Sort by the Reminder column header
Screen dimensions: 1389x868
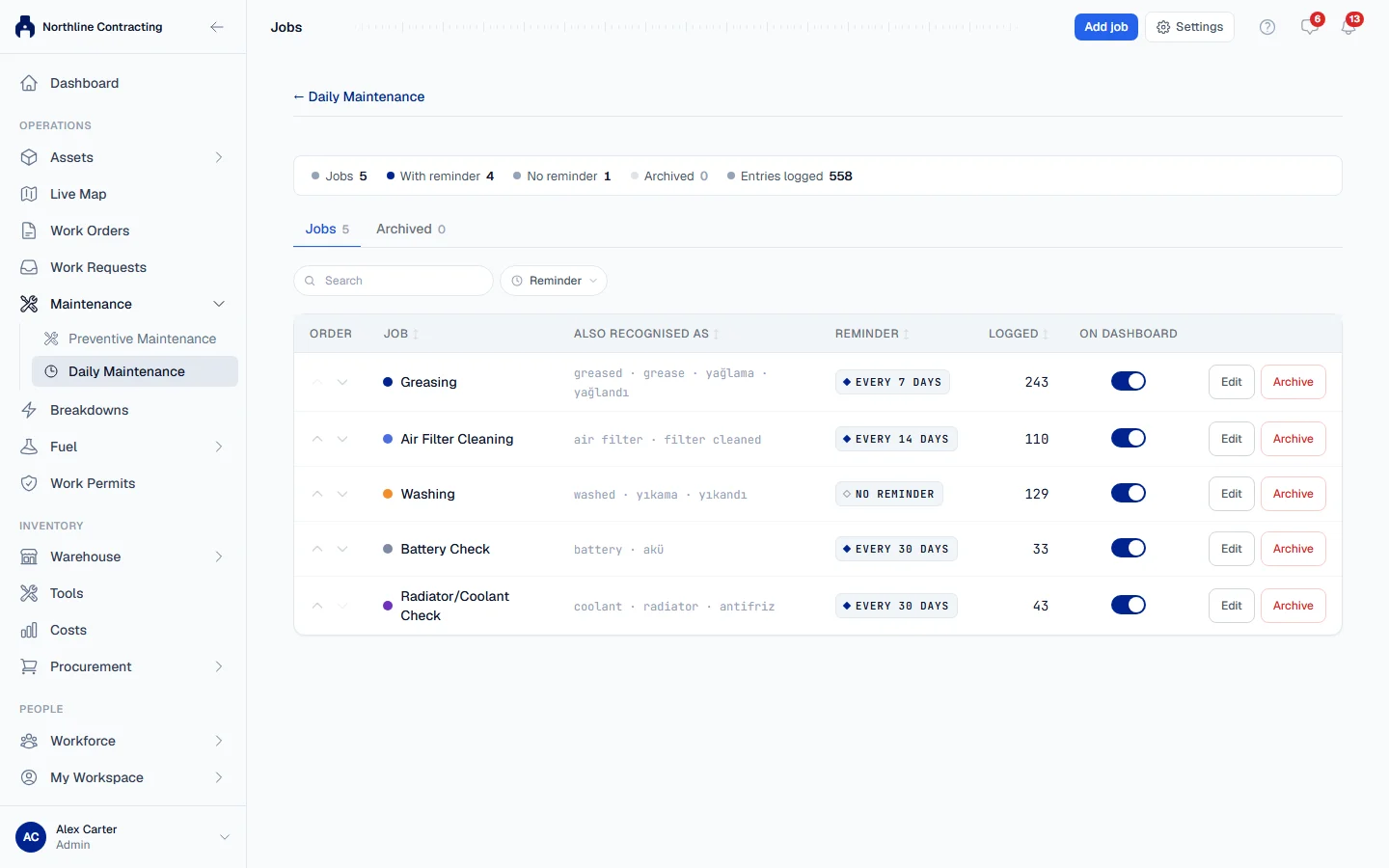872,334
